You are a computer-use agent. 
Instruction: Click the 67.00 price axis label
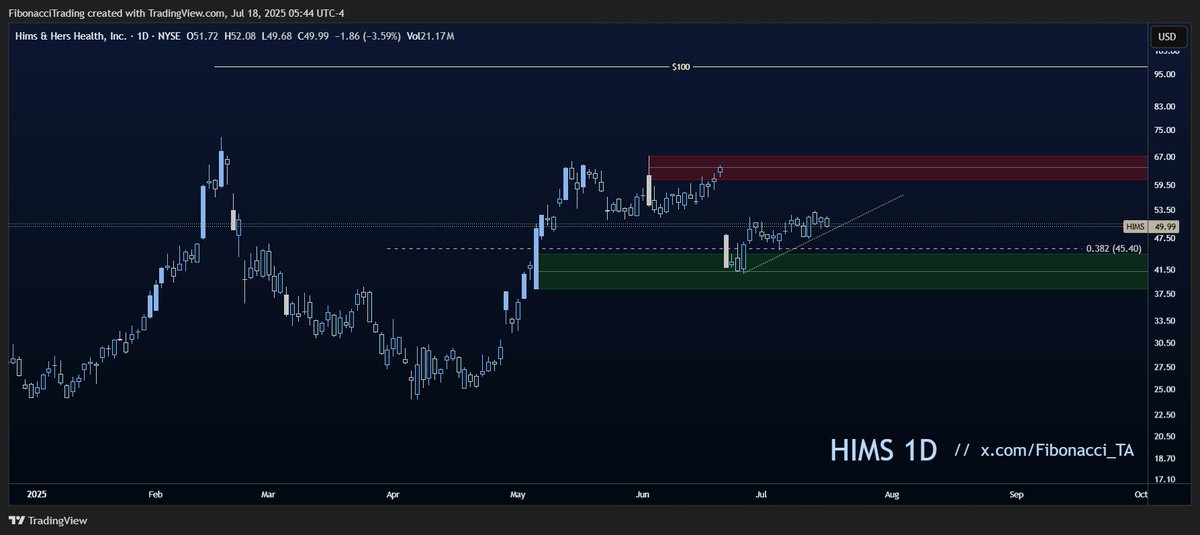click(x=1163, y=157)
